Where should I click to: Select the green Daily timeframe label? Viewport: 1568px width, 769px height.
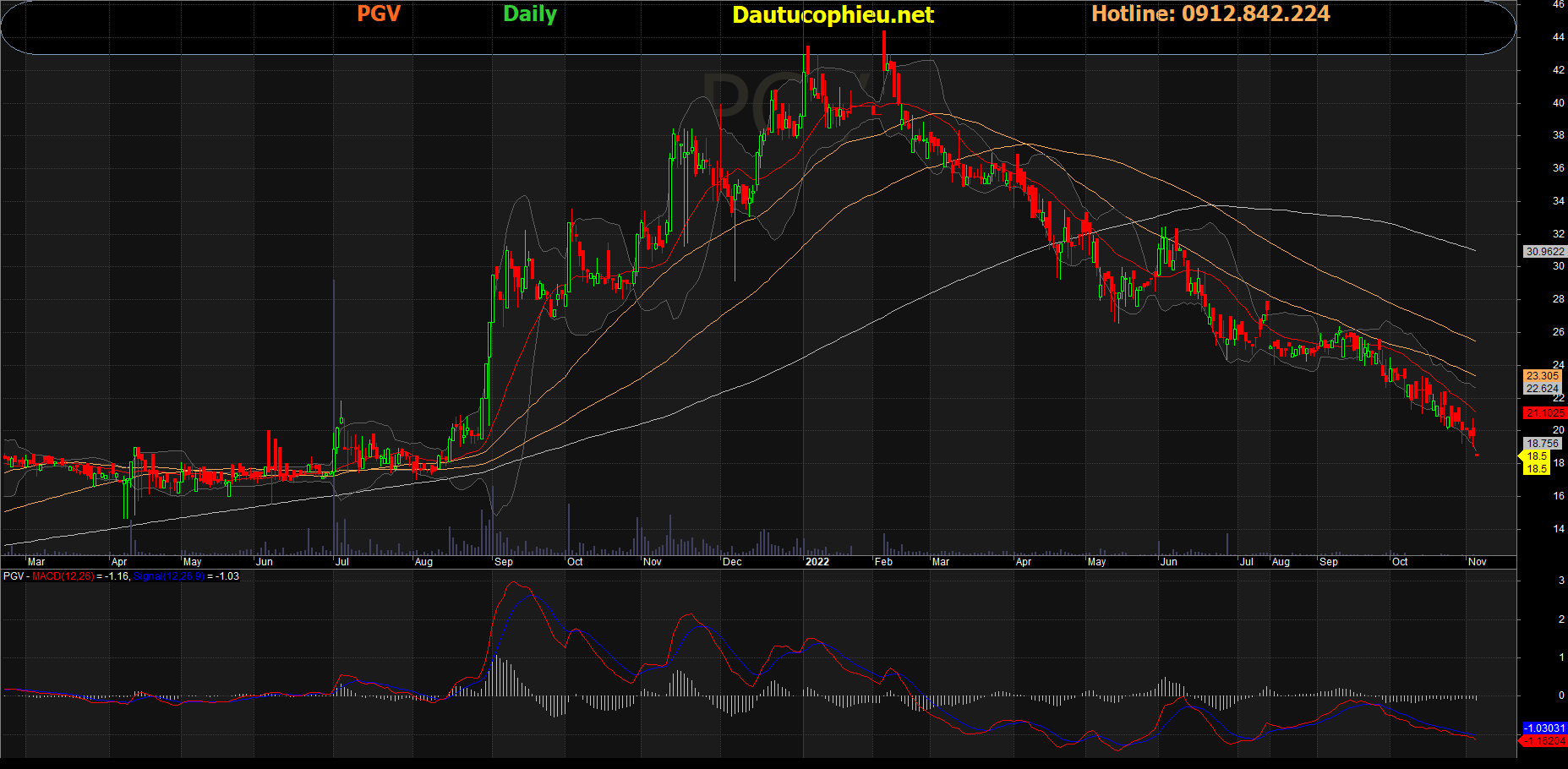[x=530, y=14]
